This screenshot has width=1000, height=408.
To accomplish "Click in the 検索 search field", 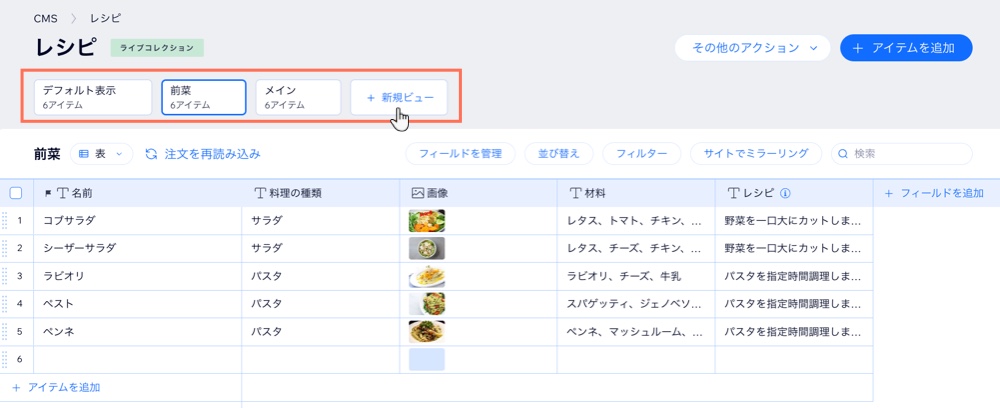I will pyautogui.click(x=905, y=154).
